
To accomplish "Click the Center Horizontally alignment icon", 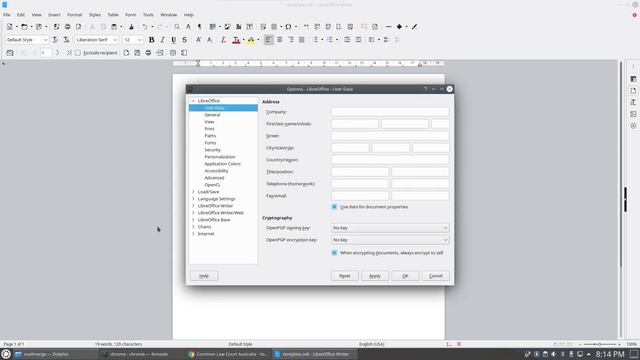I will [280, 40].
